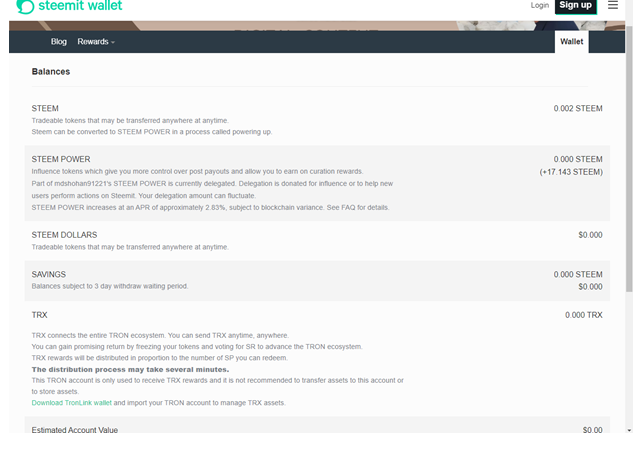Click the $0.00 estimated account value

click(x=592, y=430)
